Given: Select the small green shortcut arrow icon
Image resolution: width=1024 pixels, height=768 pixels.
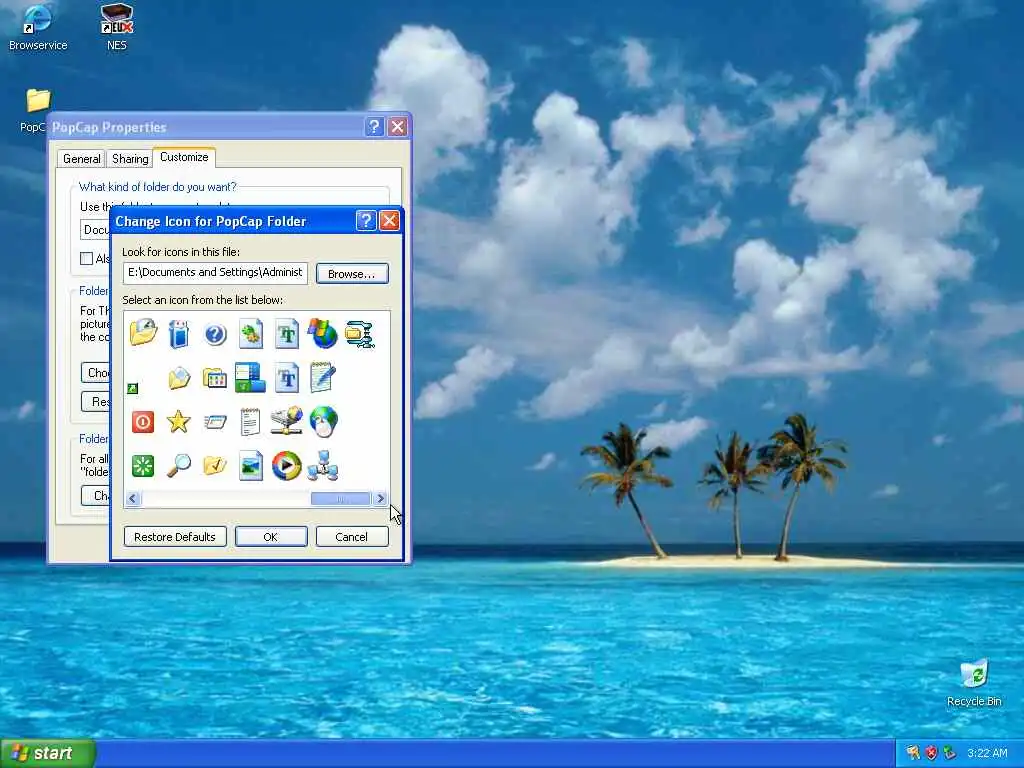Looking at the screenshot, I should point(133,389).
